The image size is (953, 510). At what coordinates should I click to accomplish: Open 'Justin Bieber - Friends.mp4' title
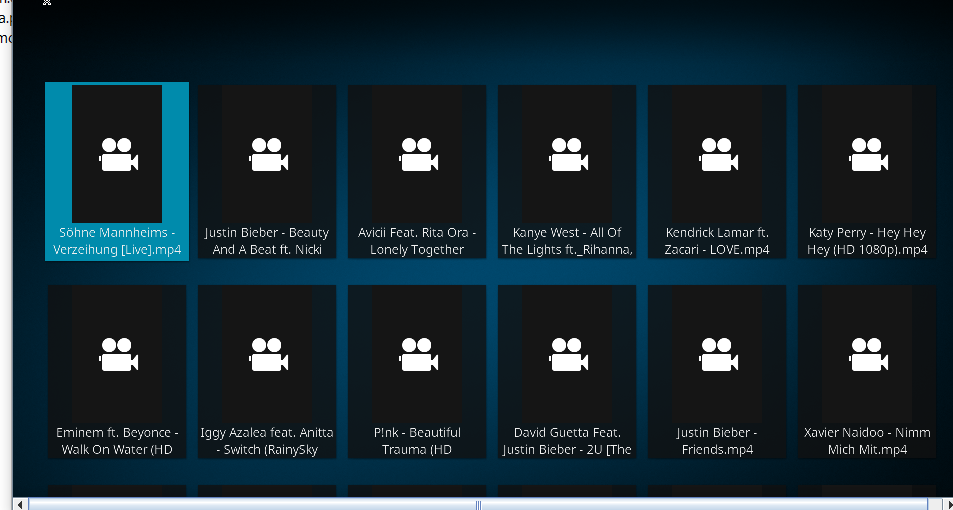point(717,441)
